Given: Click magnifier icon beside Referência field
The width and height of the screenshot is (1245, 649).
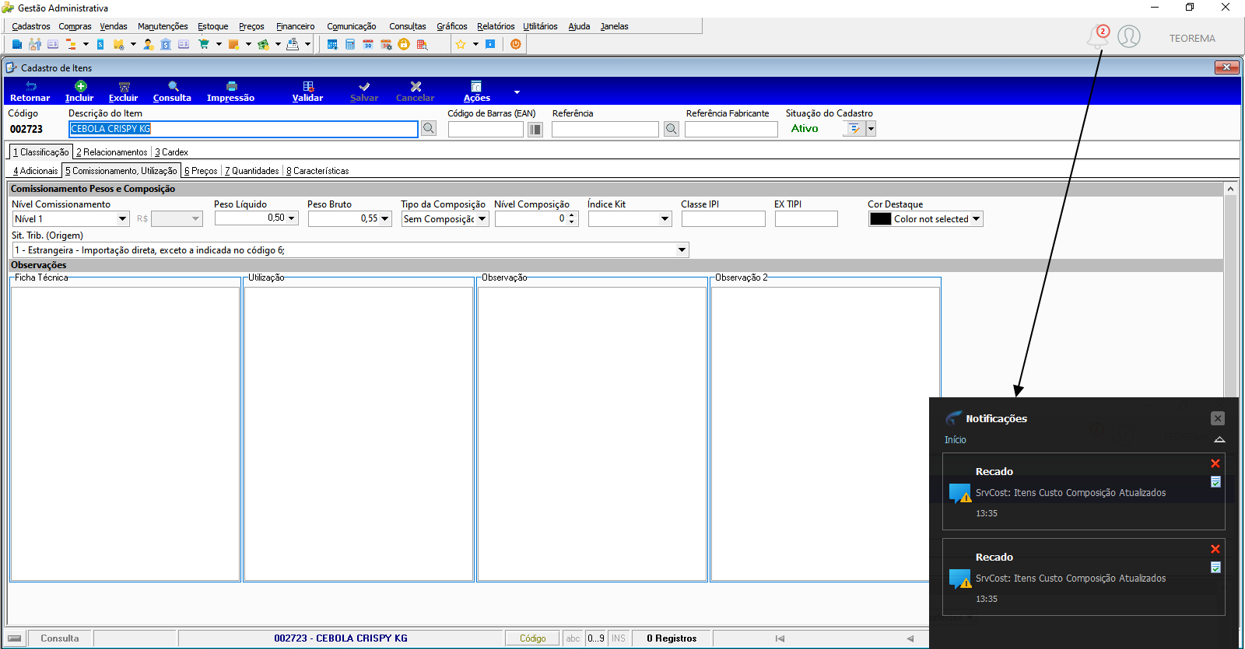Looking at the screenshot, I should 671,129.
